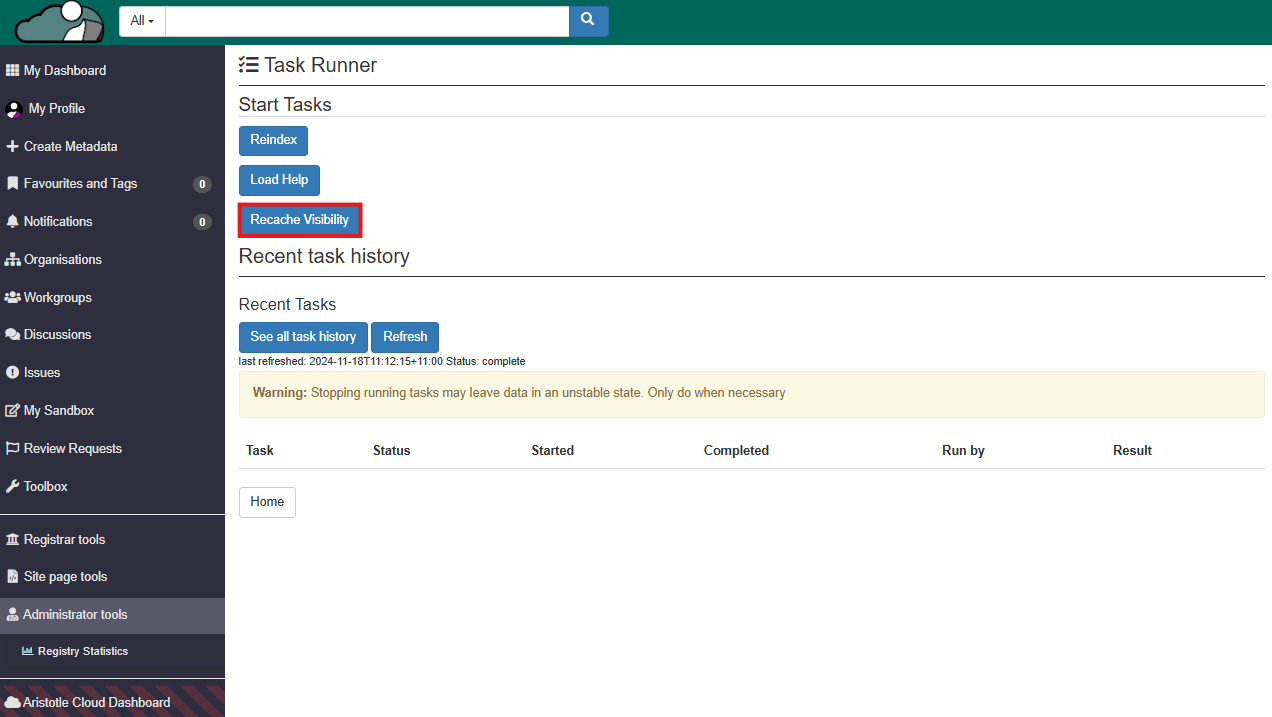Screen dimensions: 1272x717
Task: Open See all task history
Action: (303, 337)
